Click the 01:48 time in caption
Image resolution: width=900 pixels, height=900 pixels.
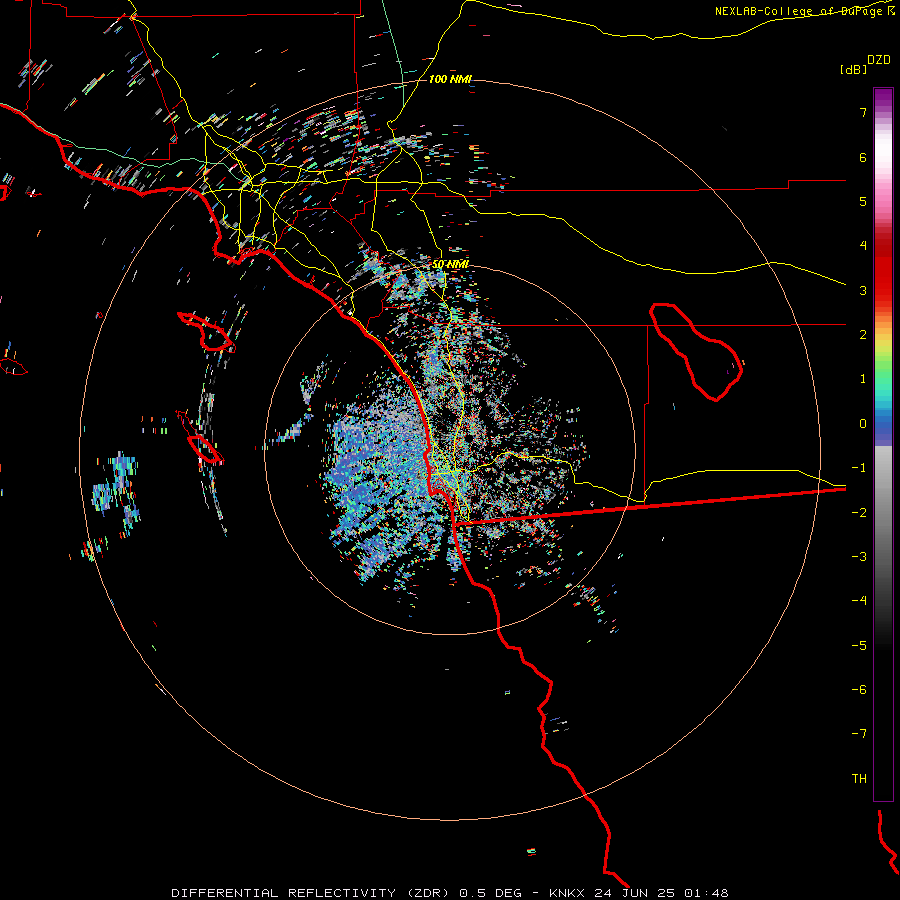[707, 893]
